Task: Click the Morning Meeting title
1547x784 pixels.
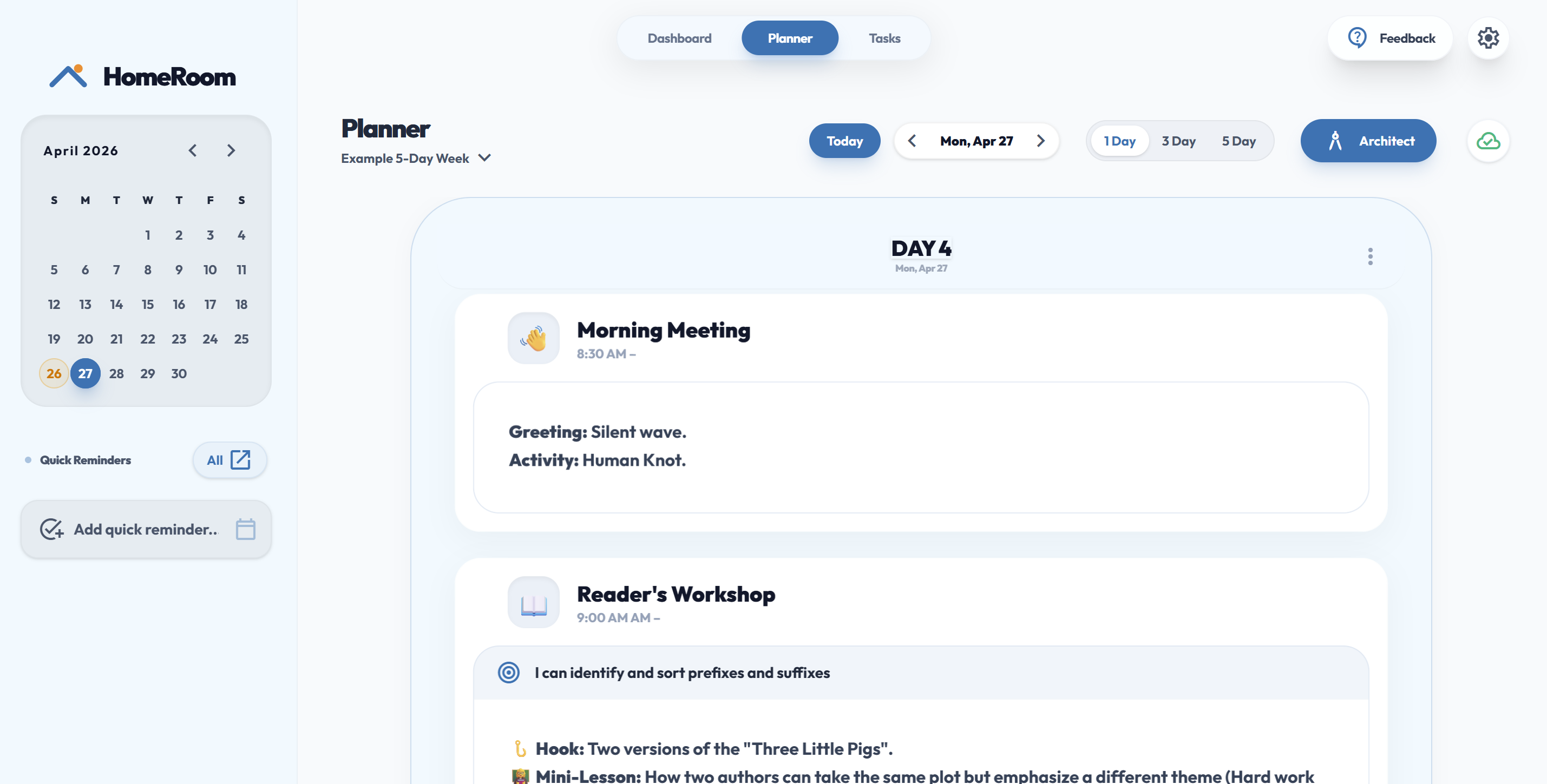Action: click(x=664, y=330)
